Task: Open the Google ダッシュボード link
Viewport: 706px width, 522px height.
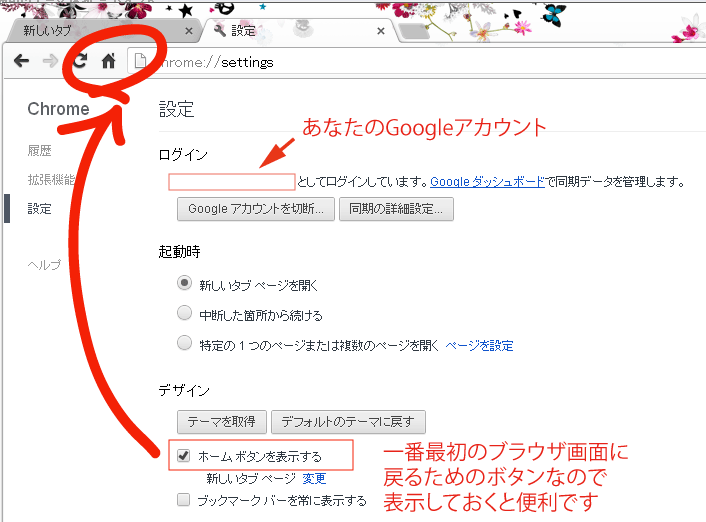Action: pos(487,182)
